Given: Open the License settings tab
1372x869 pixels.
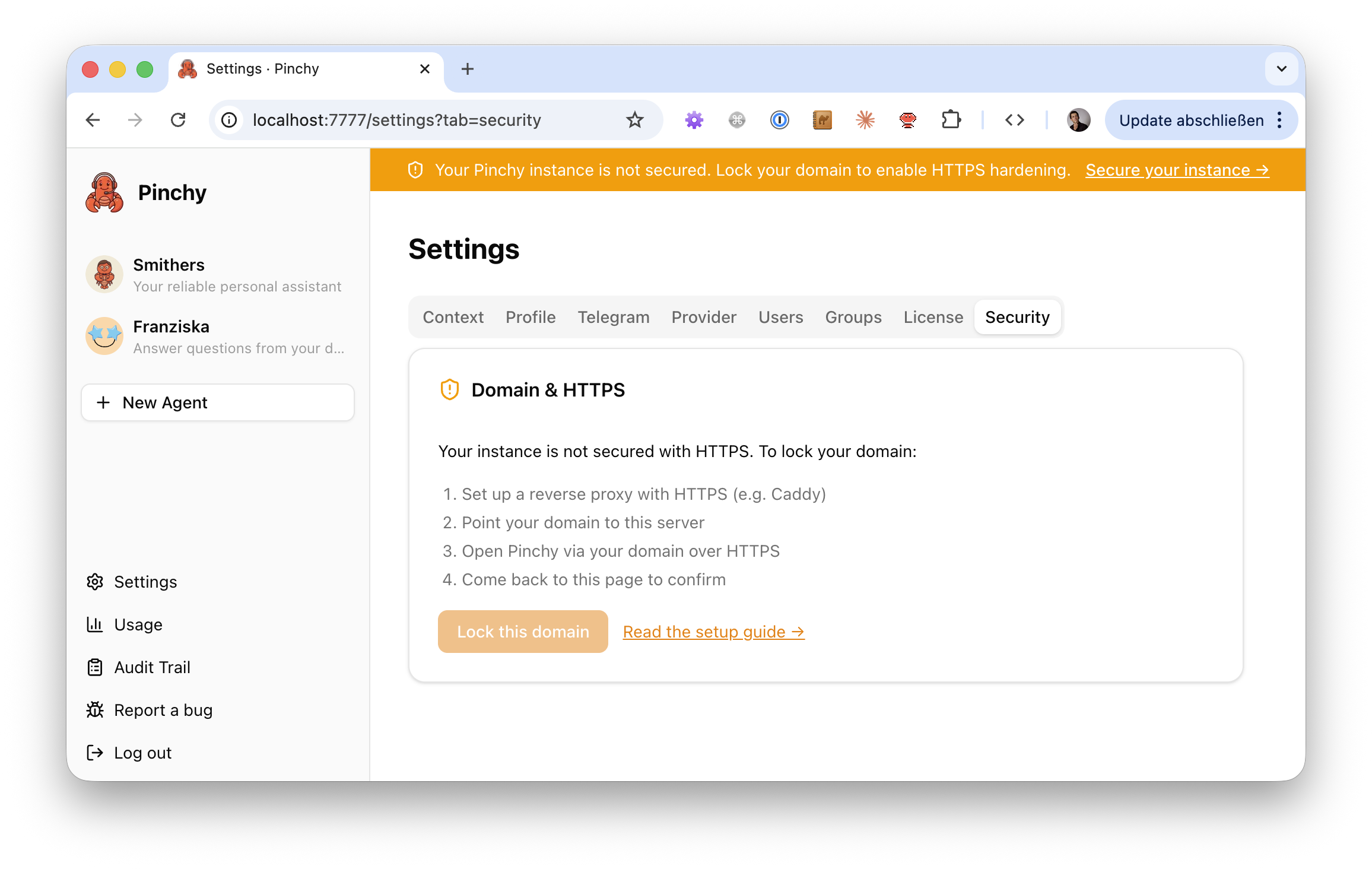Looking at the screenshot, I should 933,317.
